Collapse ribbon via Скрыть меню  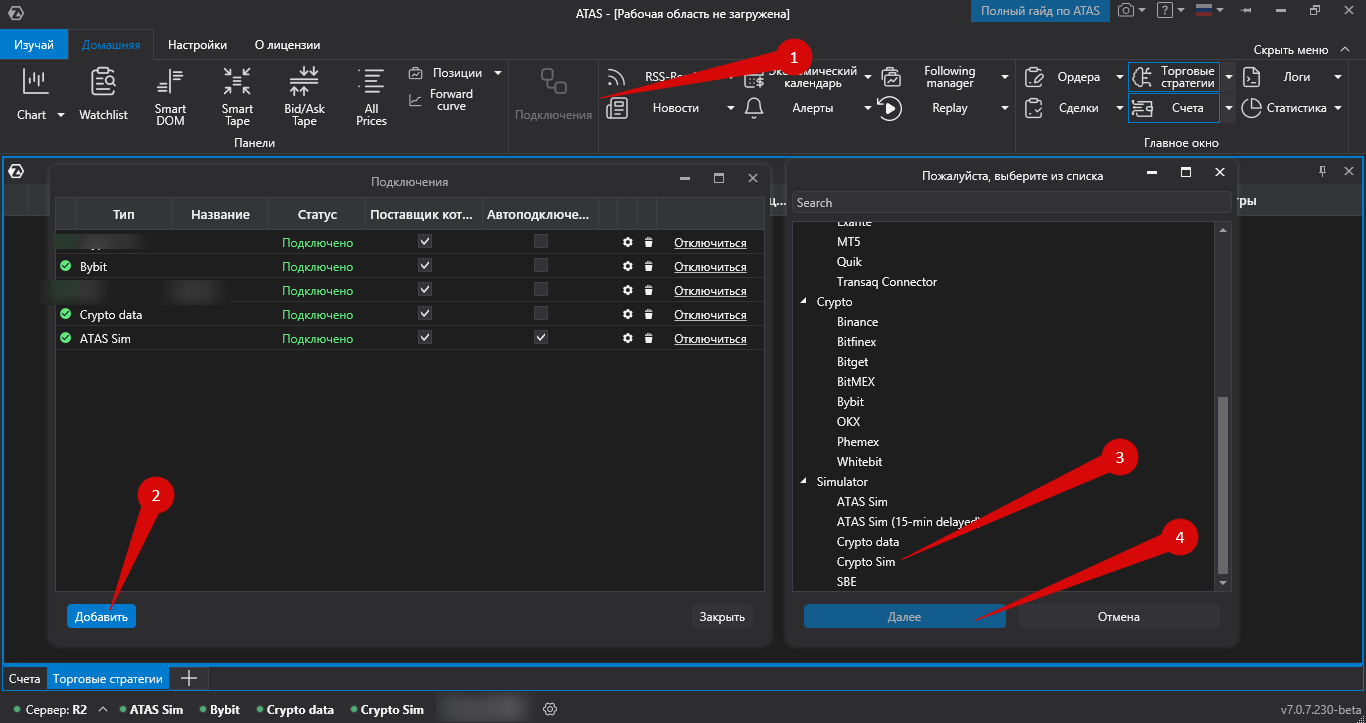click(1299, 49)
